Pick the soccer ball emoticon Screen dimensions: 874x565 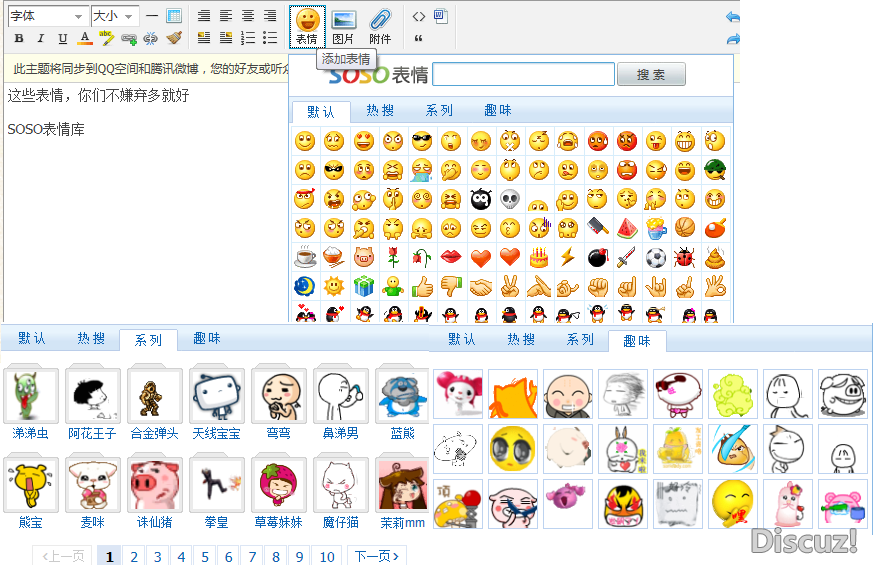656,257
